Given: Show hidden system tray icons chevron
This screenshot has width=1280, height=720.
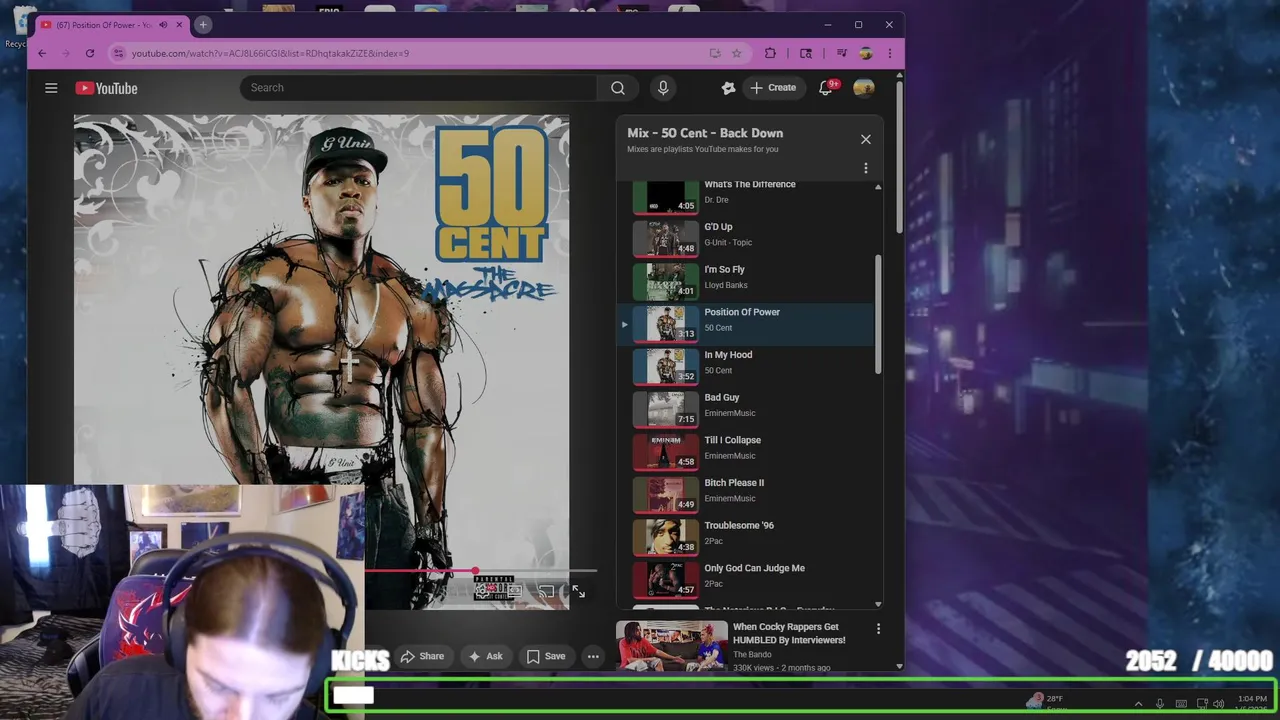Looking at the screenshot, I should [1138, 704].
